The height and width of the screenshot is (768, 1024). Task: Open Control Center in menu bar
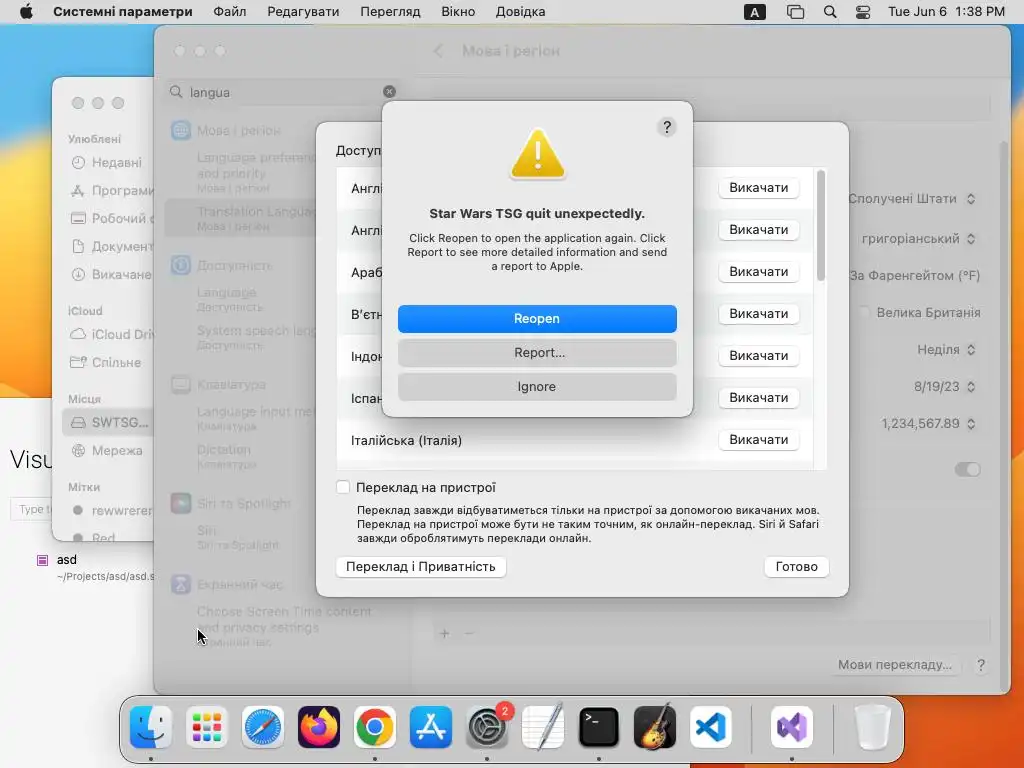[863, 12]
